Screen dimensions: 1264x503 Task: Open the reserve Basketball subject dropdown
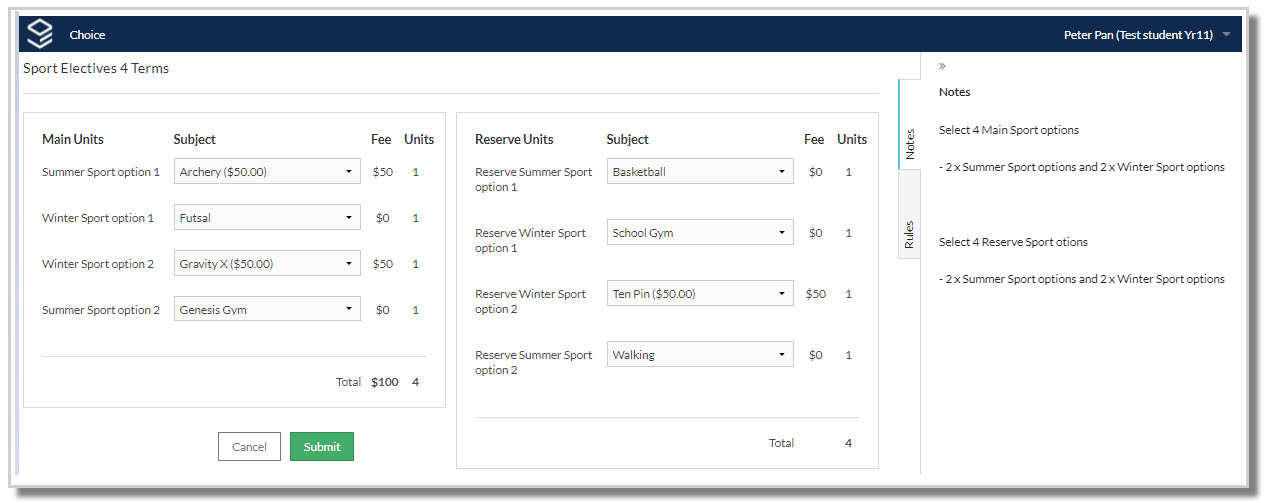(x=700, y=172)
